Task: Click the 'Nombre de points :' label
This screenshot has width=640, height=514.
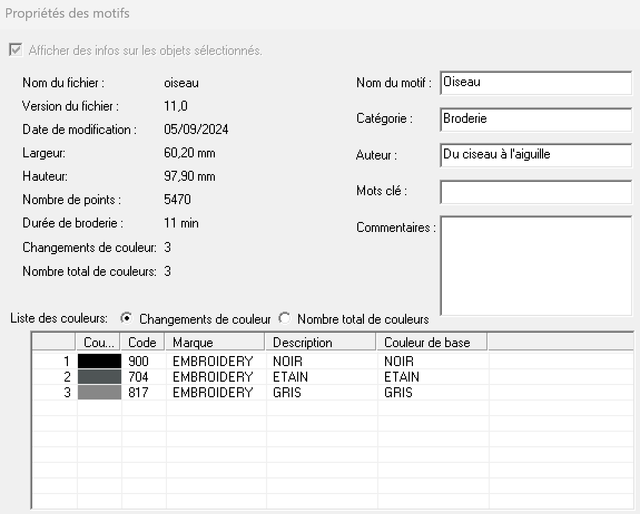Action: click(x=72, y=200)
